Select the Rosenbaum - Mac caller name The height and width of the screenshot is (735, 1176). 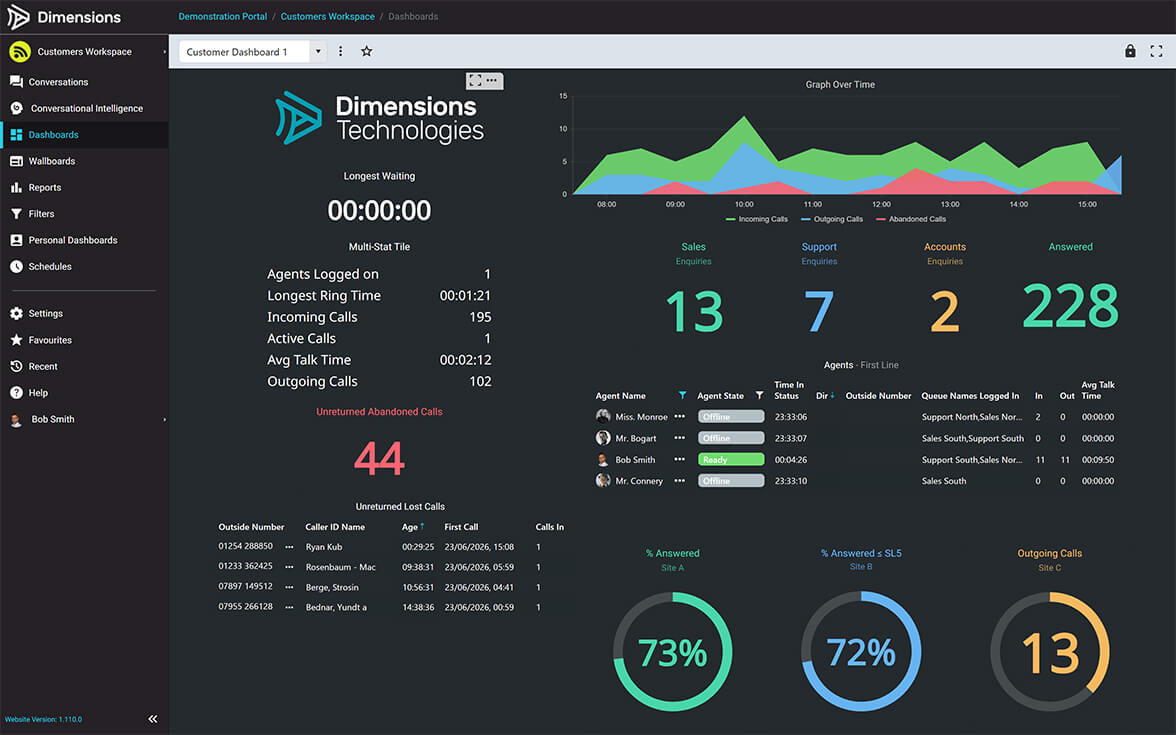(340, 567)
